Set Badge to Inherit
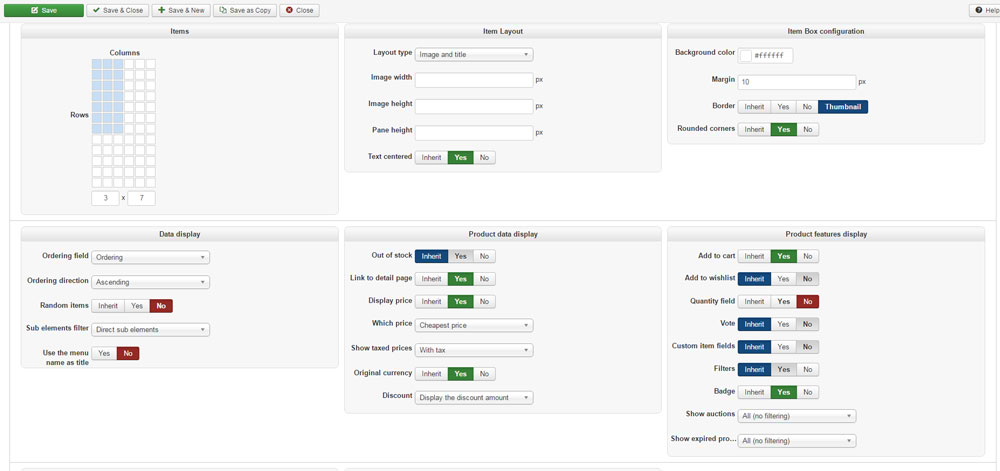1000x471 pixels. 754,392
